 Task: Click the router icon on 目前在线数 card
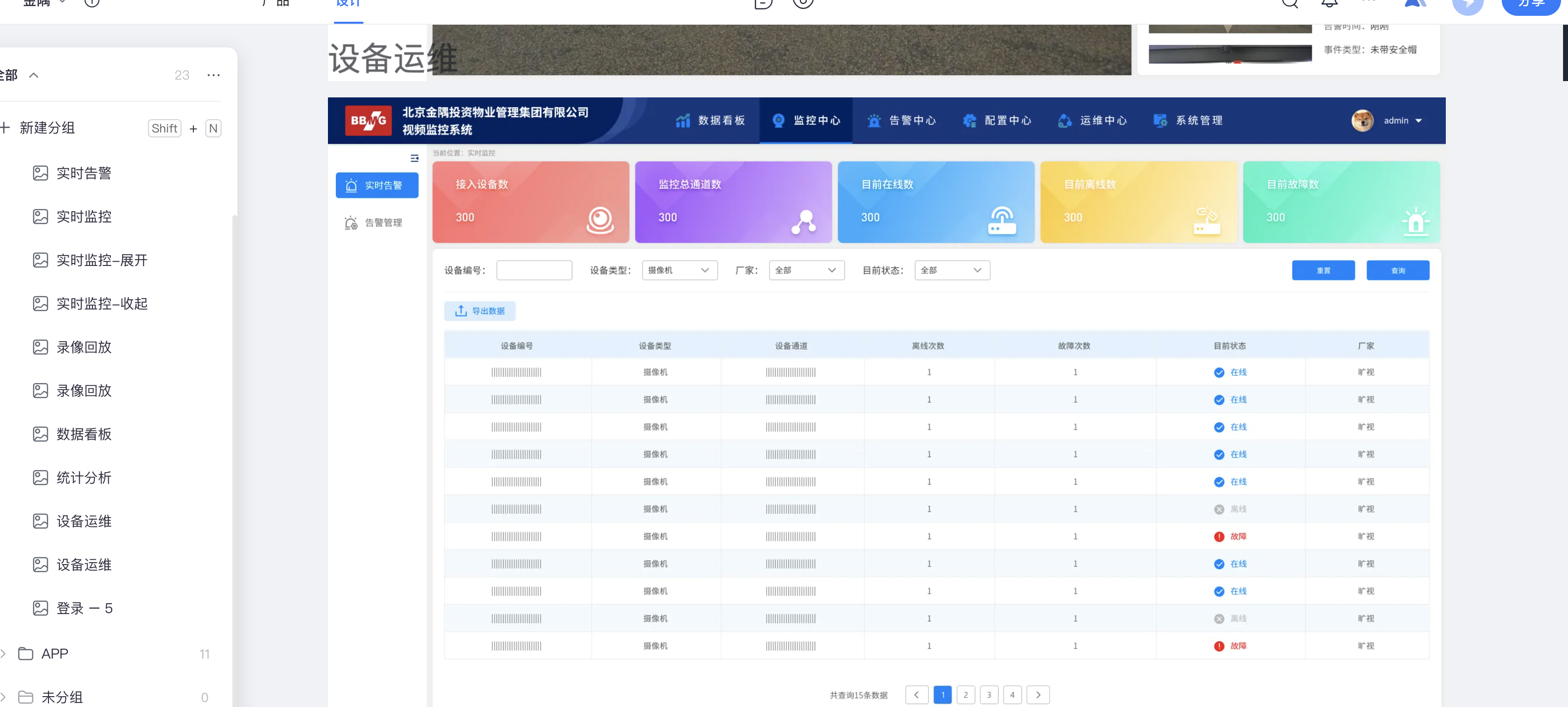click(x=1002, y=220)
